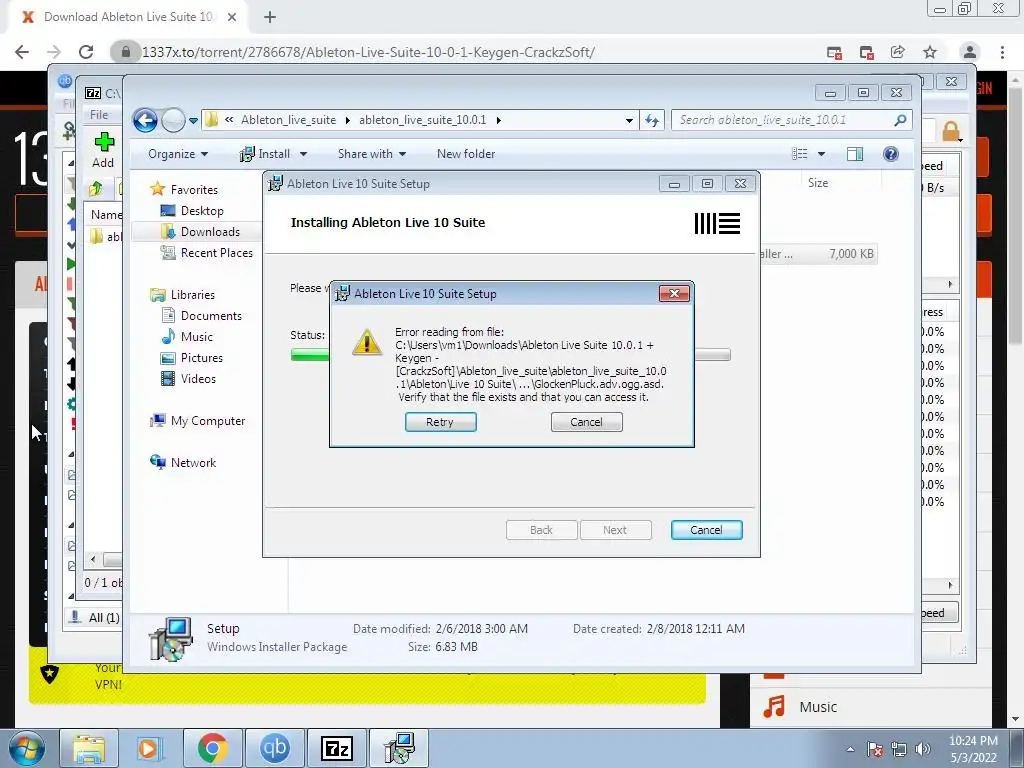This screenshot has height=768, width=1024.
Task: Click the taskbar clock 10:24 PM
Action: tap(973, 741)
